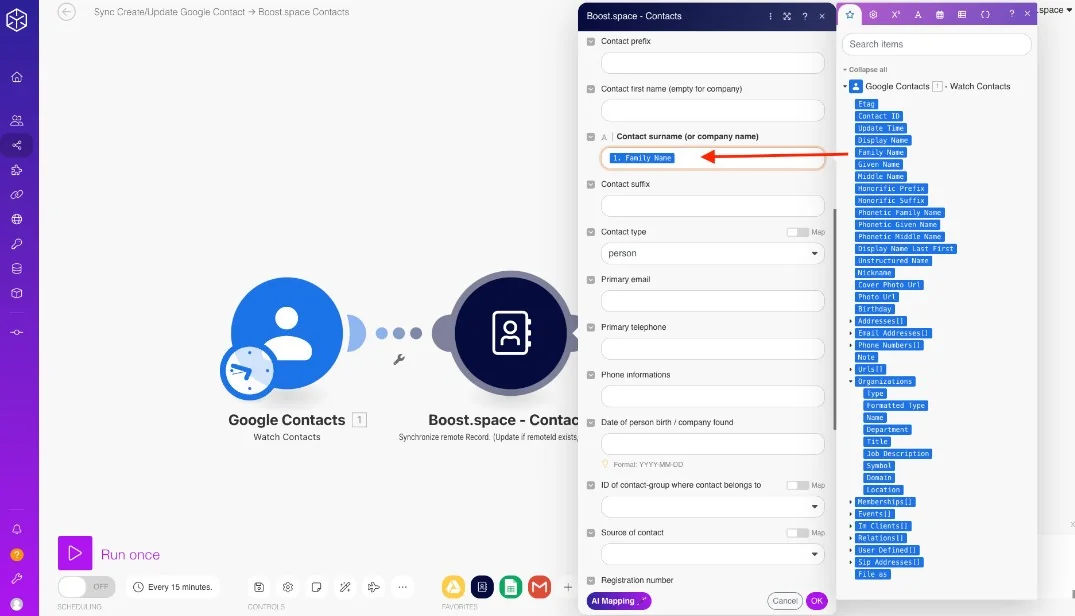Screen dimensions: 1075x616
Task: Click the Save scenario disk icon
Action: tap(259, 587)
